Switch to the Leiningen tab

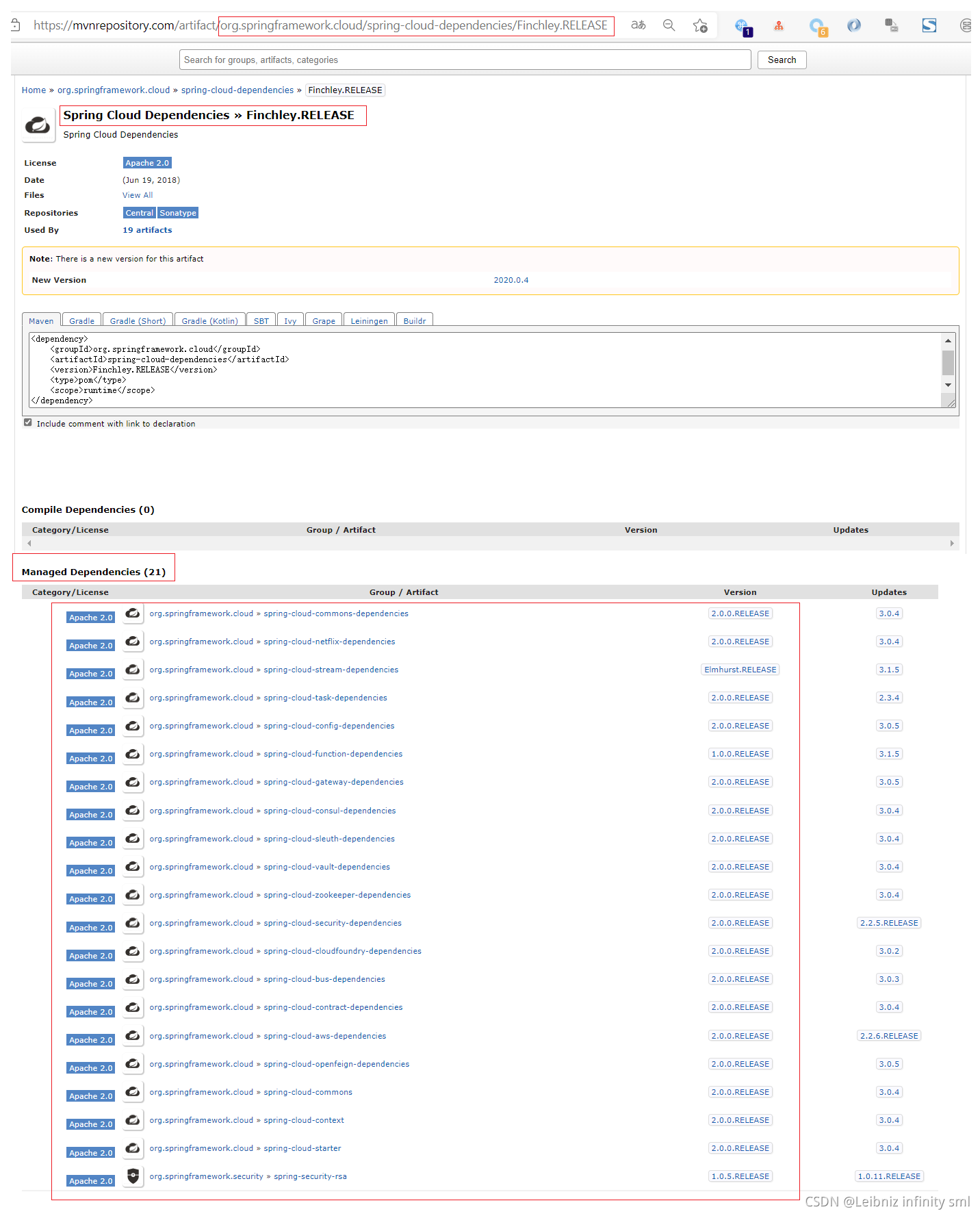[370, 320]
